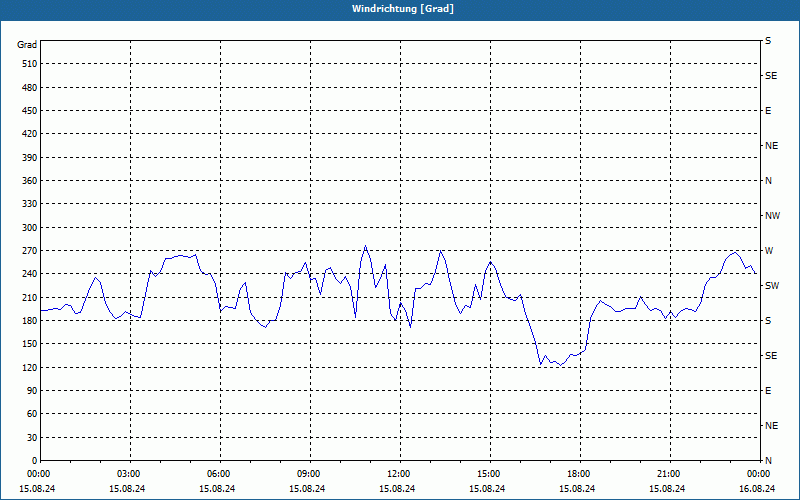Click the "N" compass label at 360 gridline
This screenshot has height=500, width=800.
coord(768,181)
